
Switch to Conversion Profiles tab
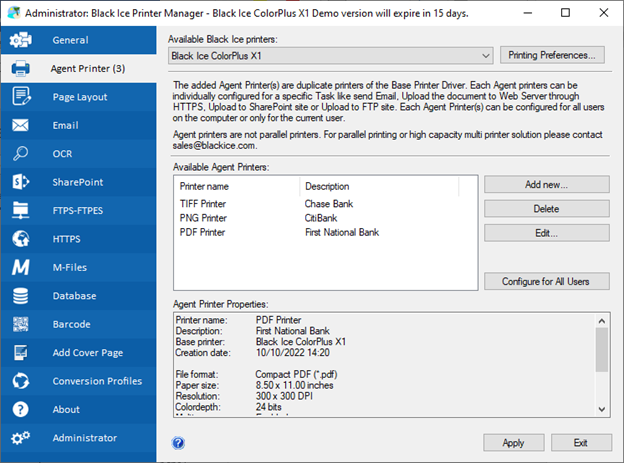pos(78,381)
